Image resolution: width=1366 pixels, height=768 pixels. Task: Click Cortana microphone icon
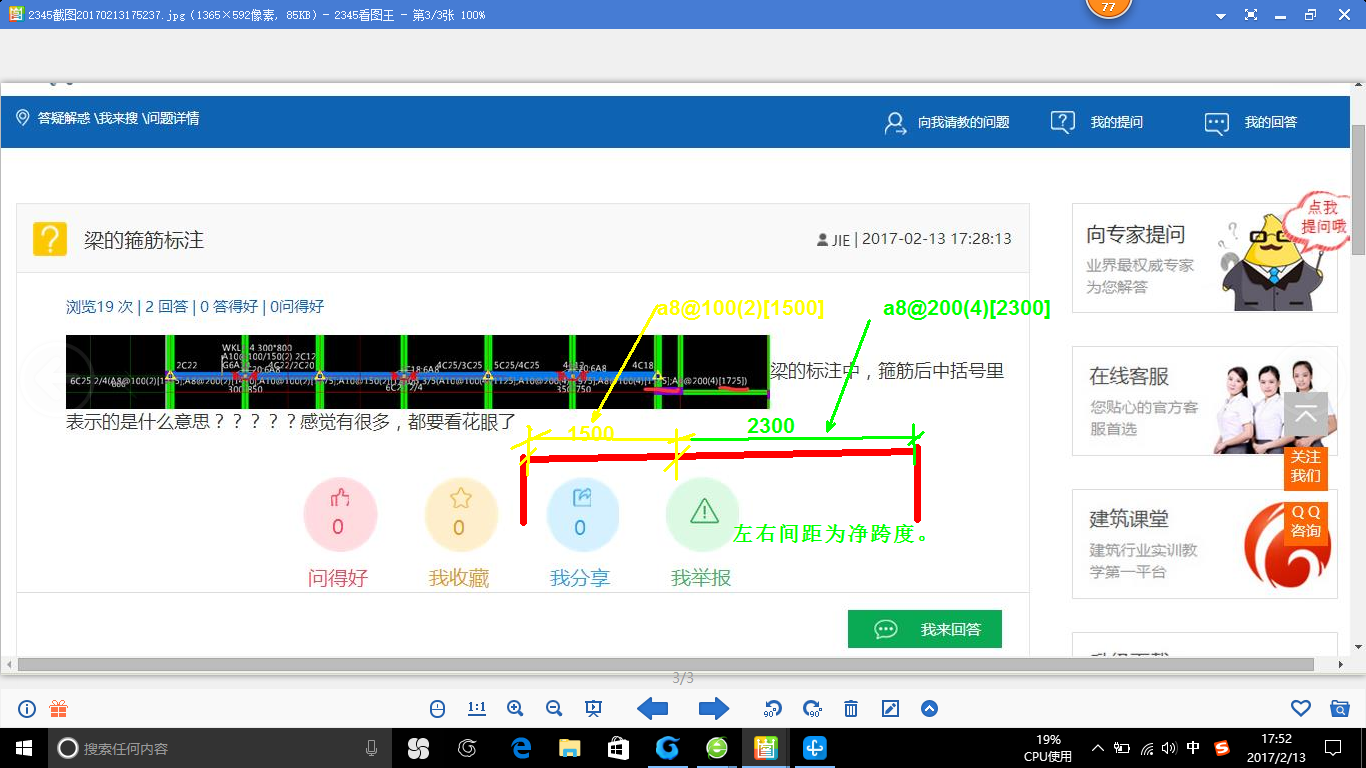[372, 748]
